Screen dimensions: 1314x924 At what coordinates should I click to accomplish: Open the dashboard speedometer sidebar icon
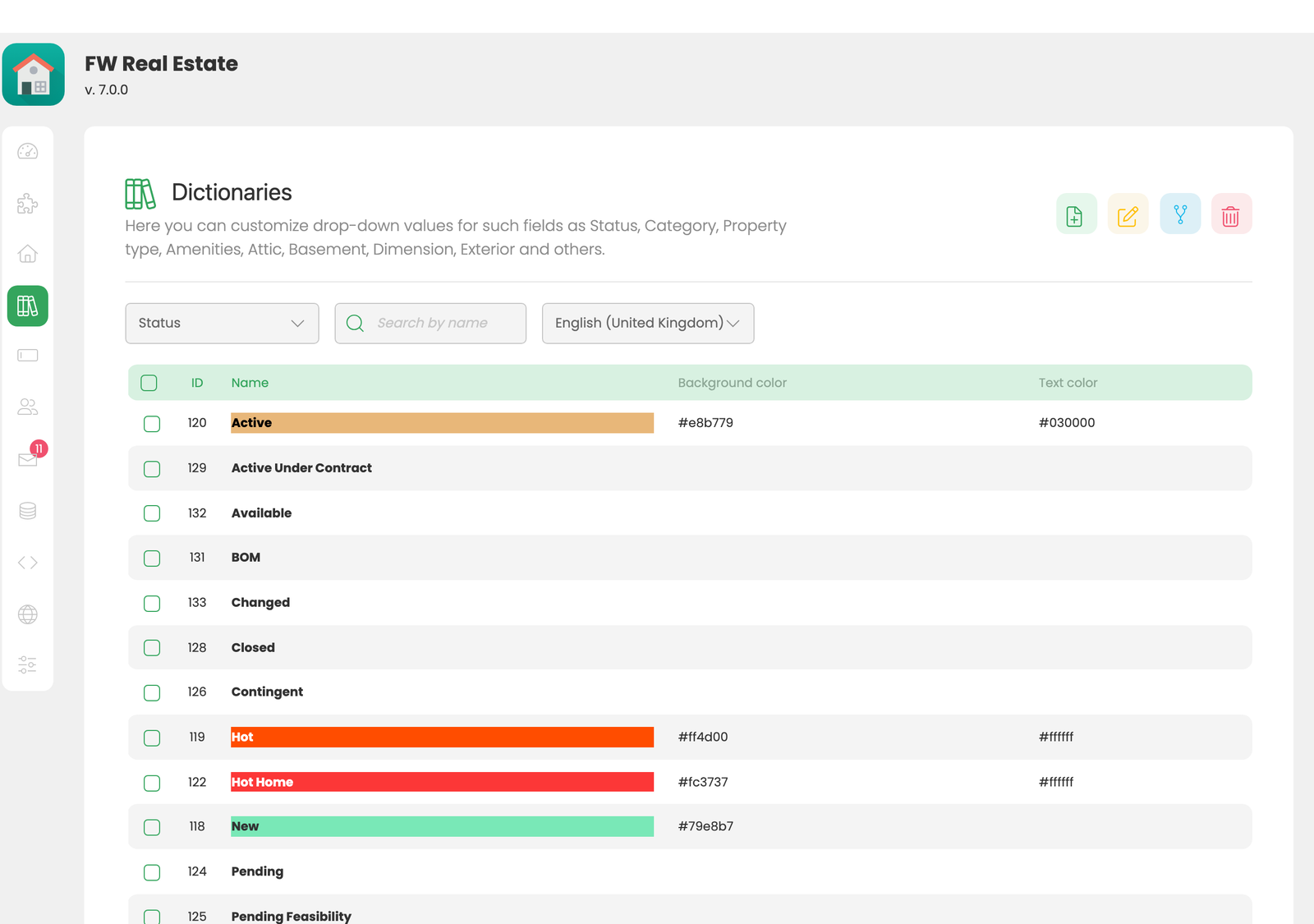click(28, 151)
